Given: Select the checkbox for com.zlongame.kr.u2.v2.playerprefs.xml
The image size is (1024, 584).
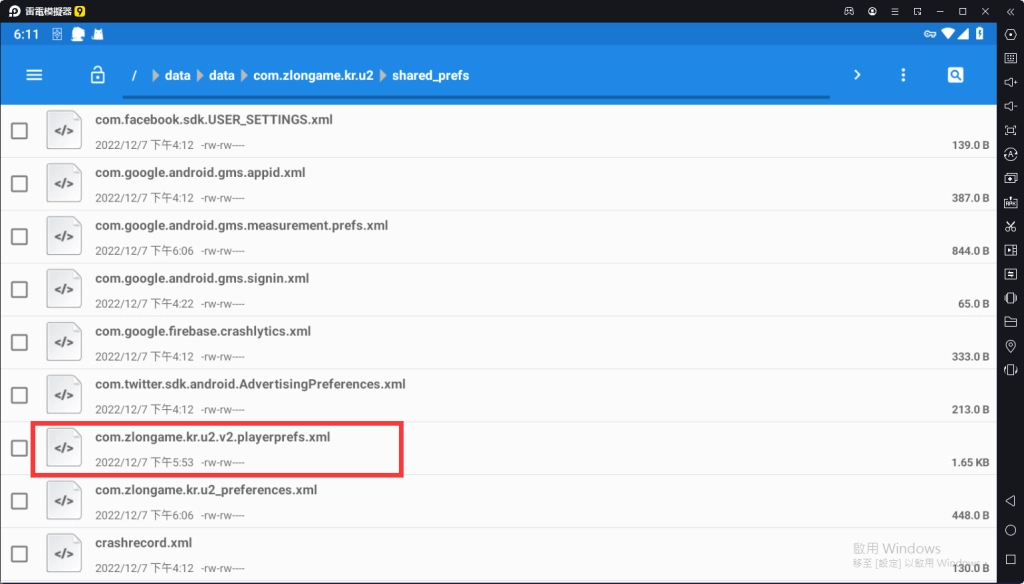Looking at the screenshot, I should [x=19, y=448].
